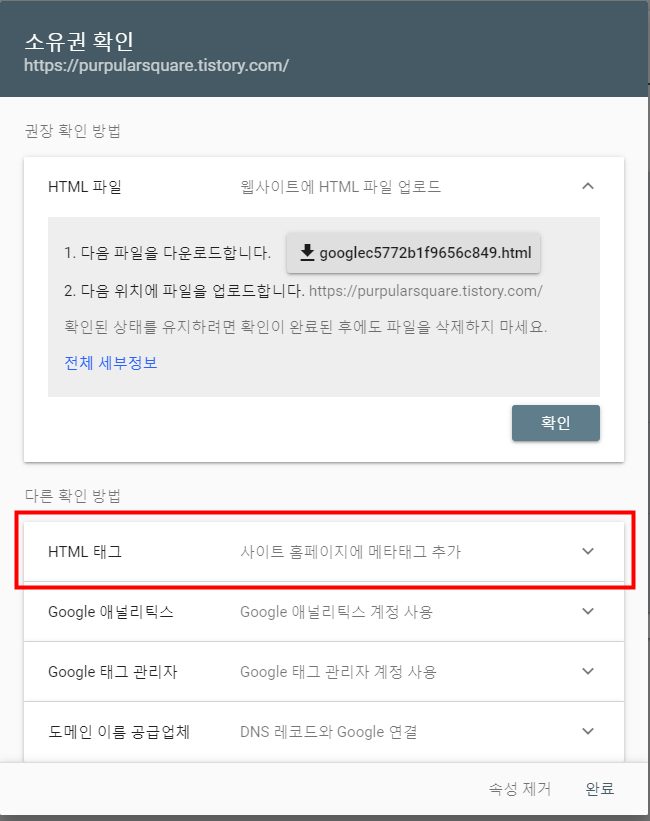Select the Google 태그 관리자 row label
Screen dimensions: 650x821
pos(113,672)
